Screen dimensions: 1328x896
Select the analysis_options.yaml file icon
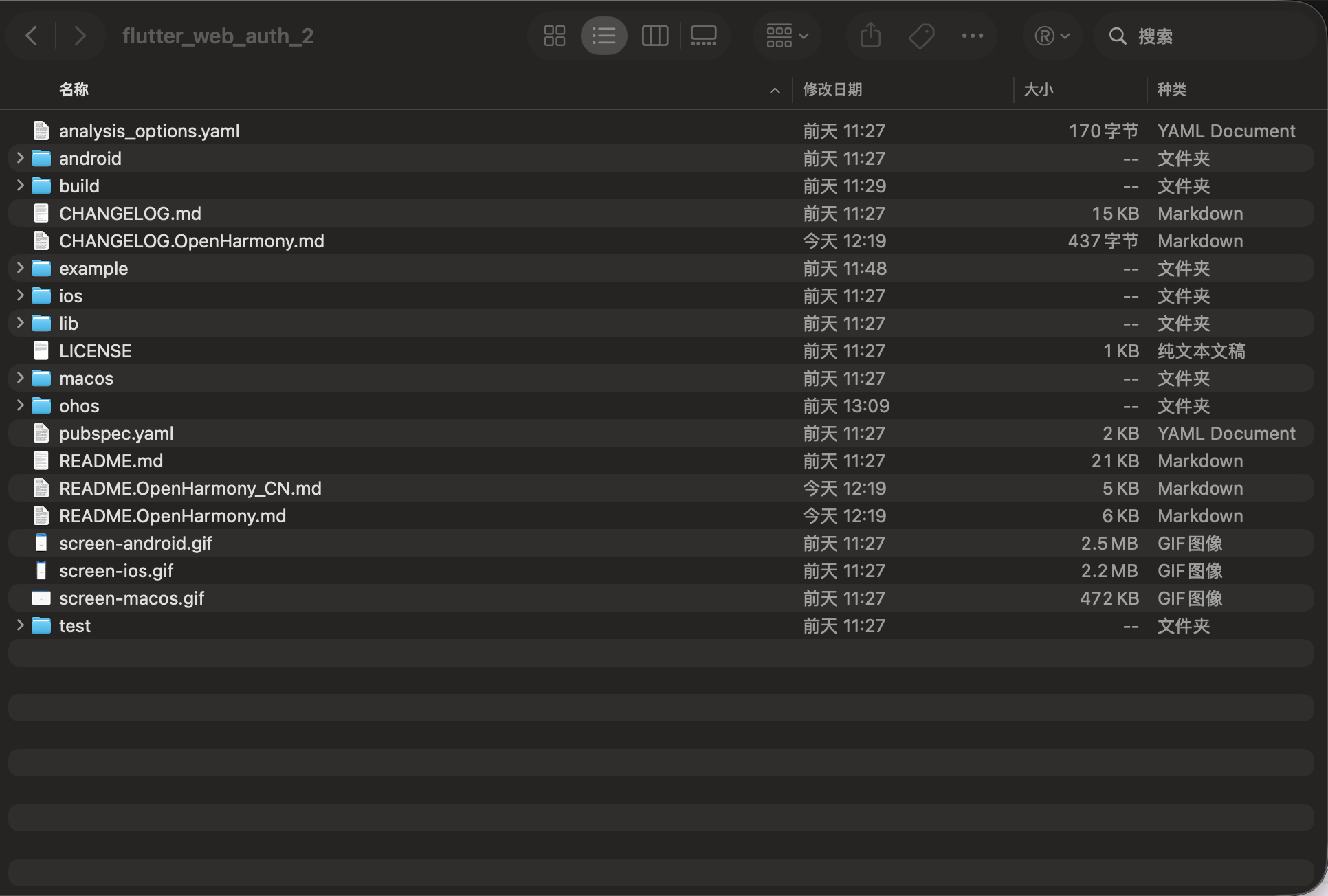[x=41, y=131]
